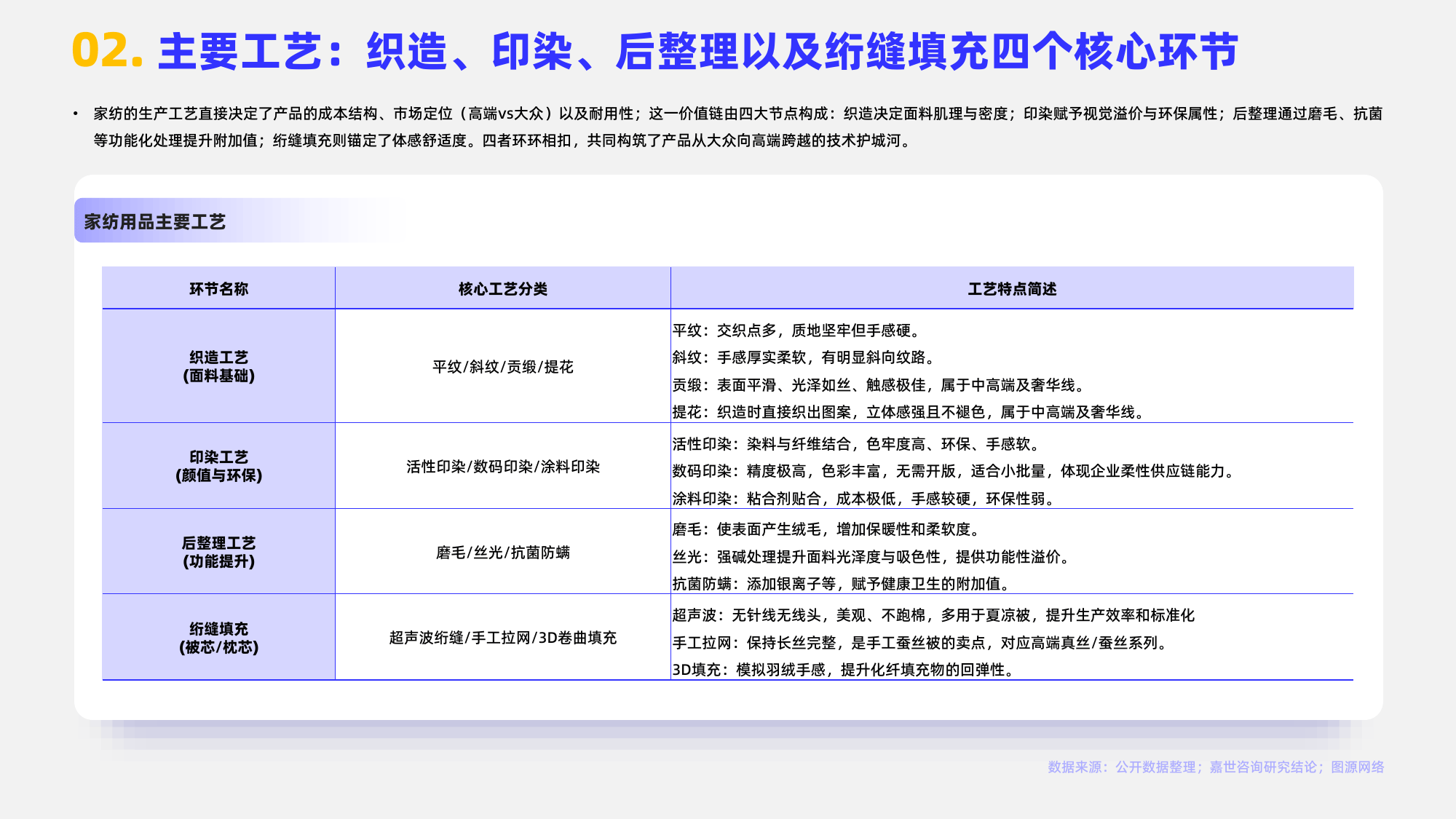Click the 环节名称 column header

tap(218, 289)
